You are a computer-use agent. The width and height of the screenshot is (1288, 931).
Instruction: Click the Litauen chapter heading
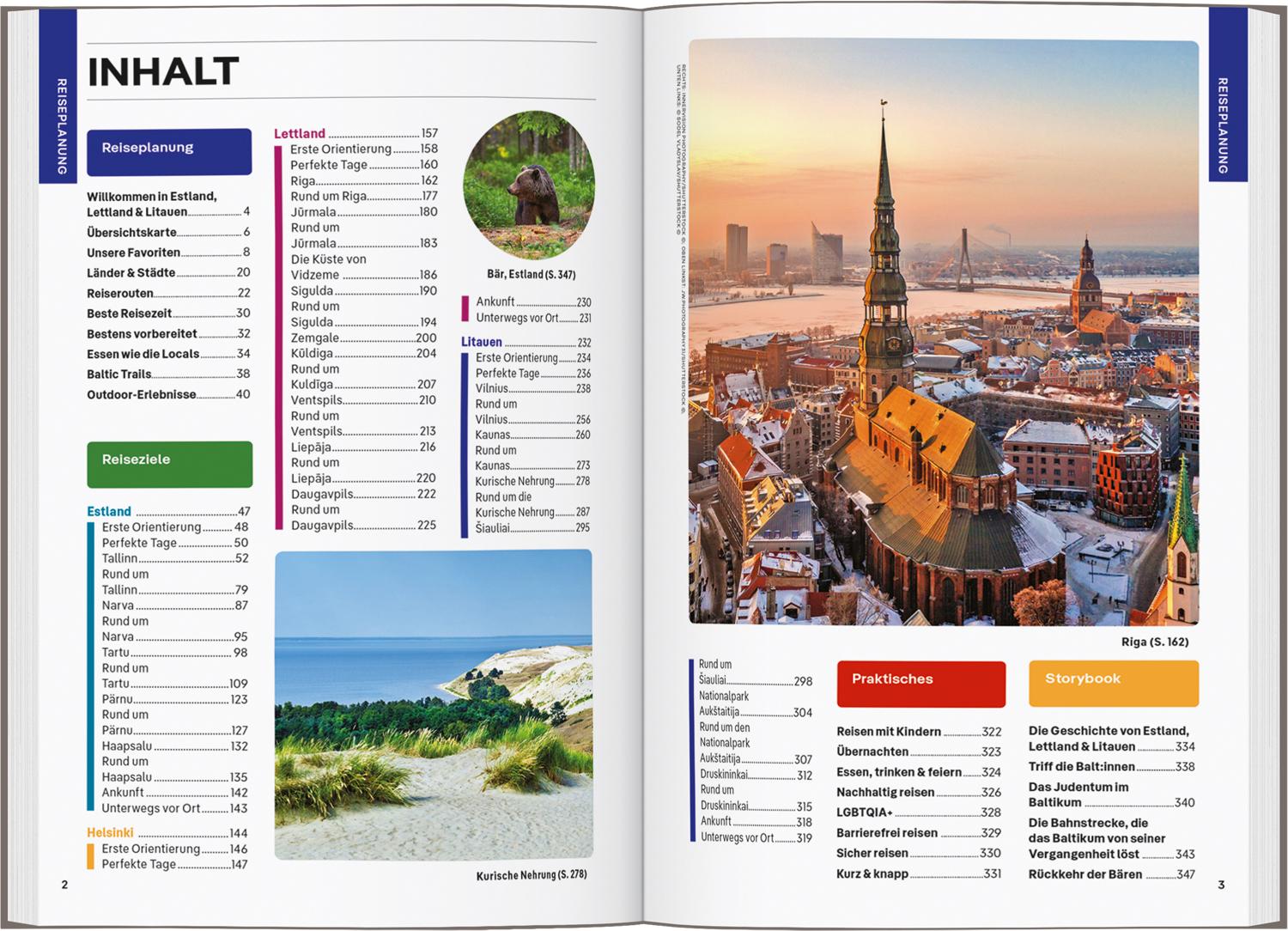482,342
